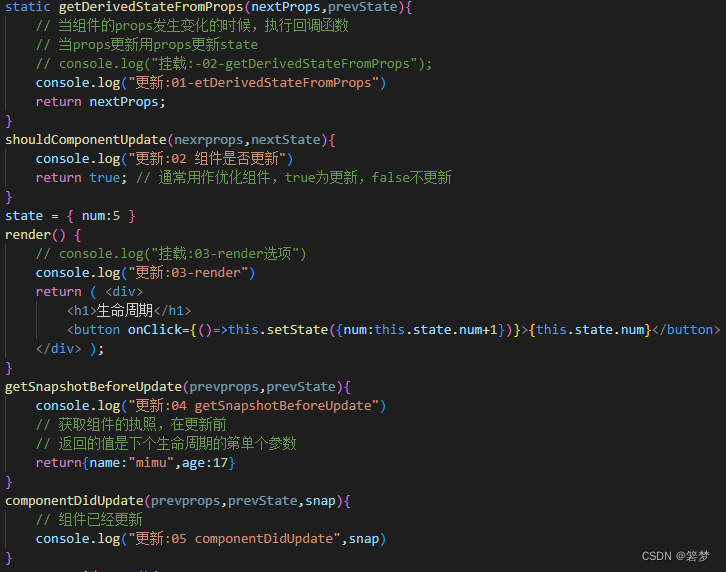
Task: Click the closing </div> ); line
Action: coord(70,349)
